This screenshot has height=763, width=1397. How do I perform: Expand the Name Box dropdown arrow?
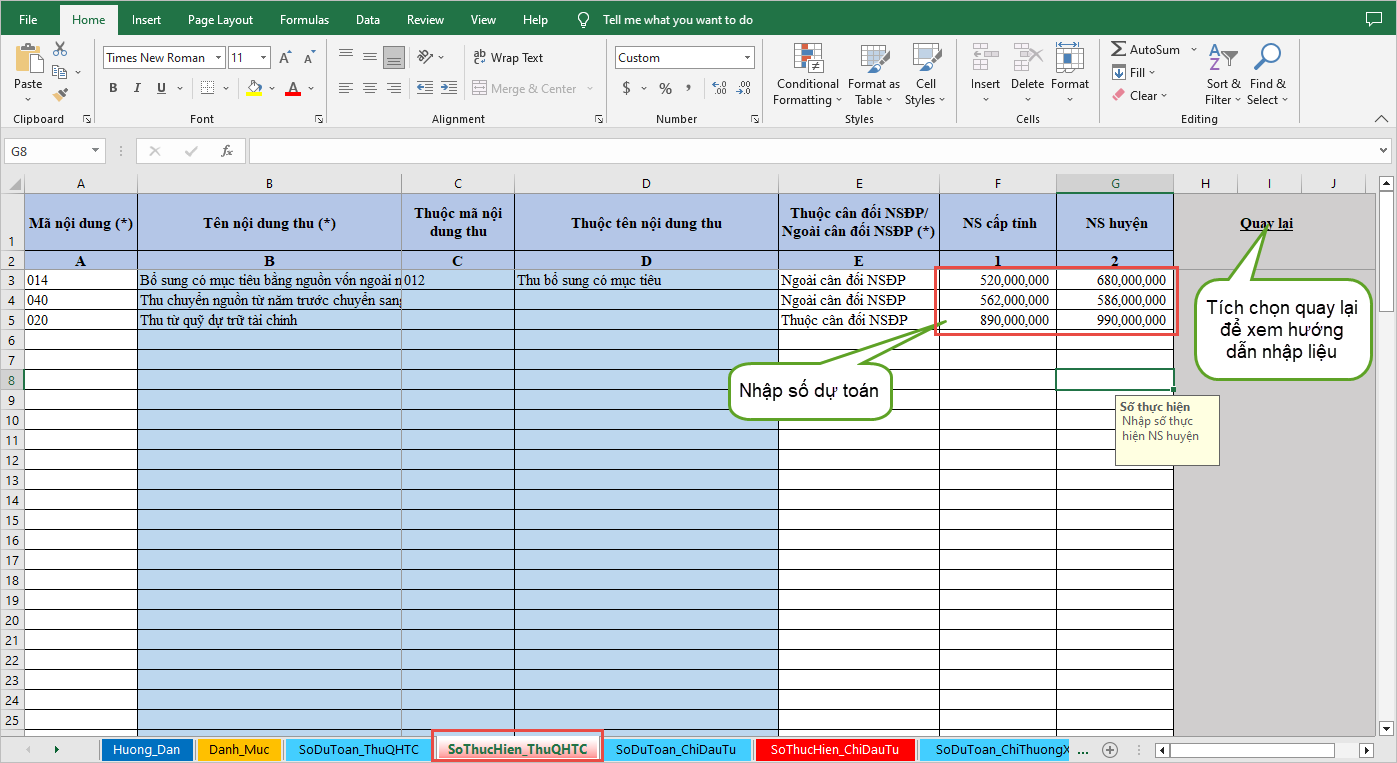pos(96,151)
